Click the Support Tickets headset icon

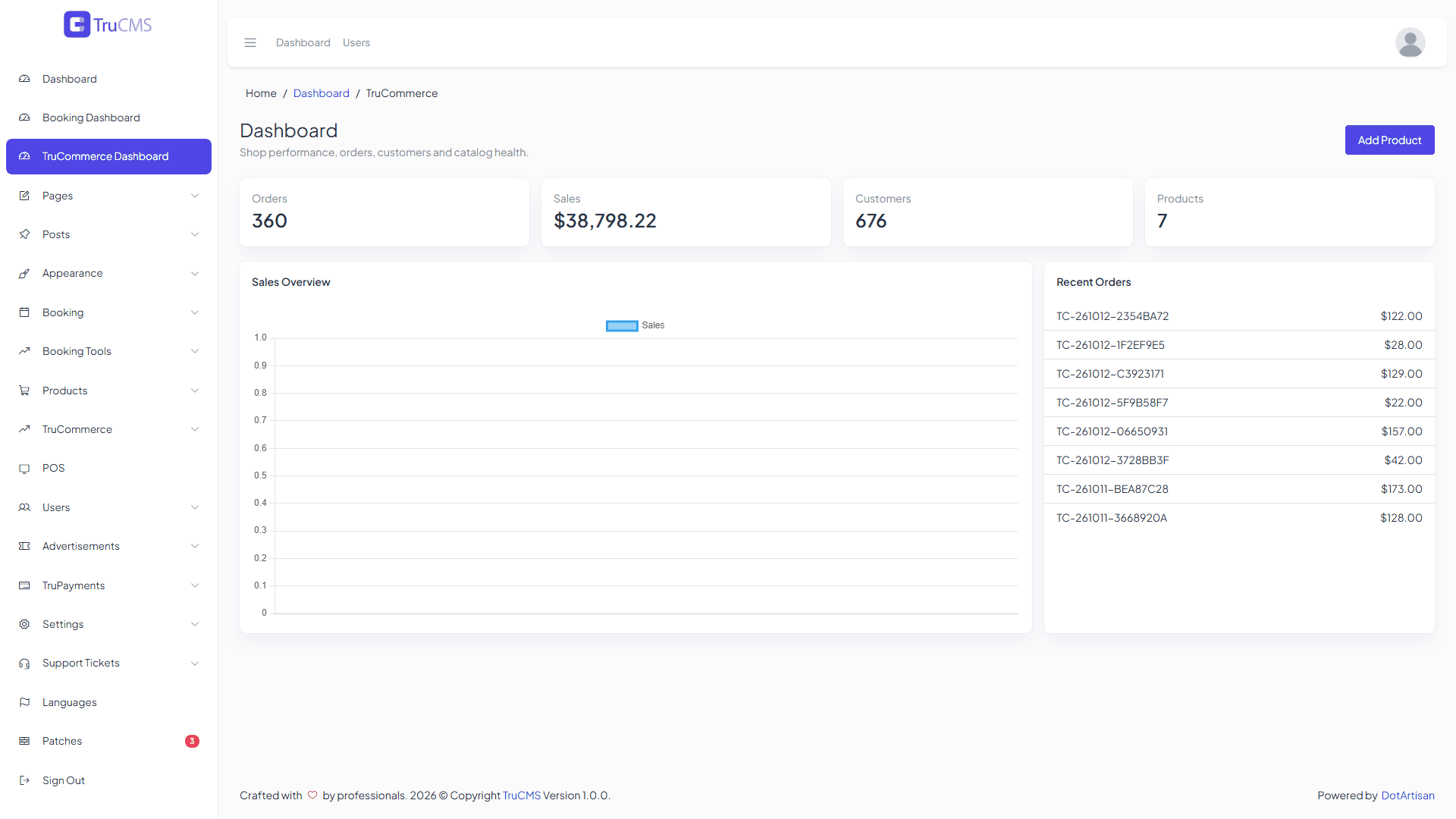24,664
